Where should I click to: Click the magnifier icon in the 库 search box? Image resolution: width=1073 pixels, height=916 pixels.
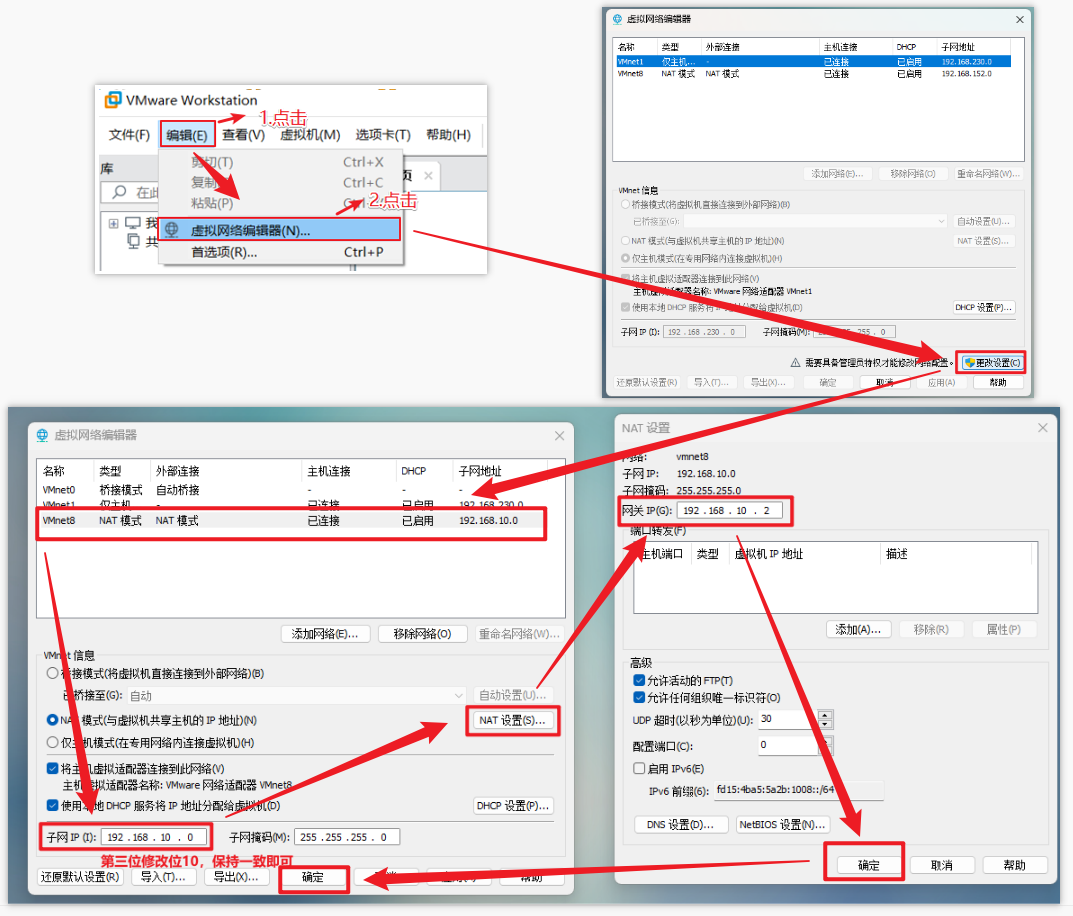119,192
